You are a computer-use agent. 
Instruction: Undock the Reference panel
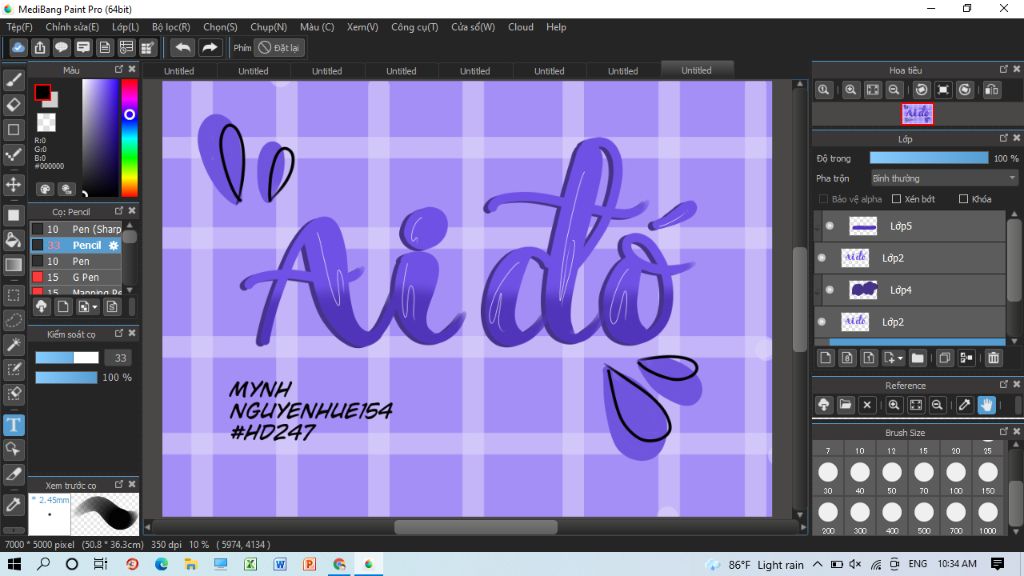pyautogui.click(x=1004, y=385)
